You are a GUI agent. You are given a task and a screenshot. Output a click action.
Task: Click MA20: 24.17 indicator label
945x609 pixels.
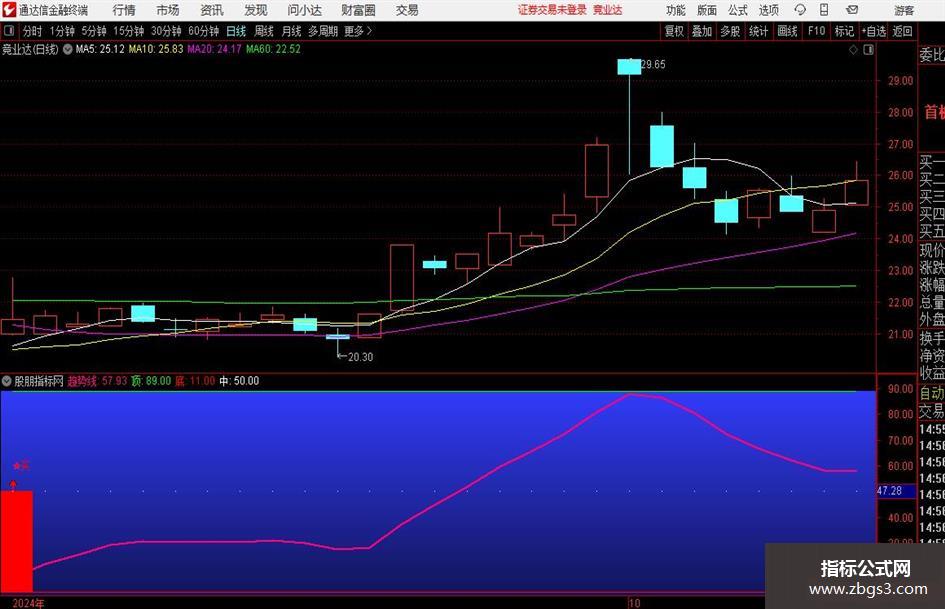click(215, 49)
